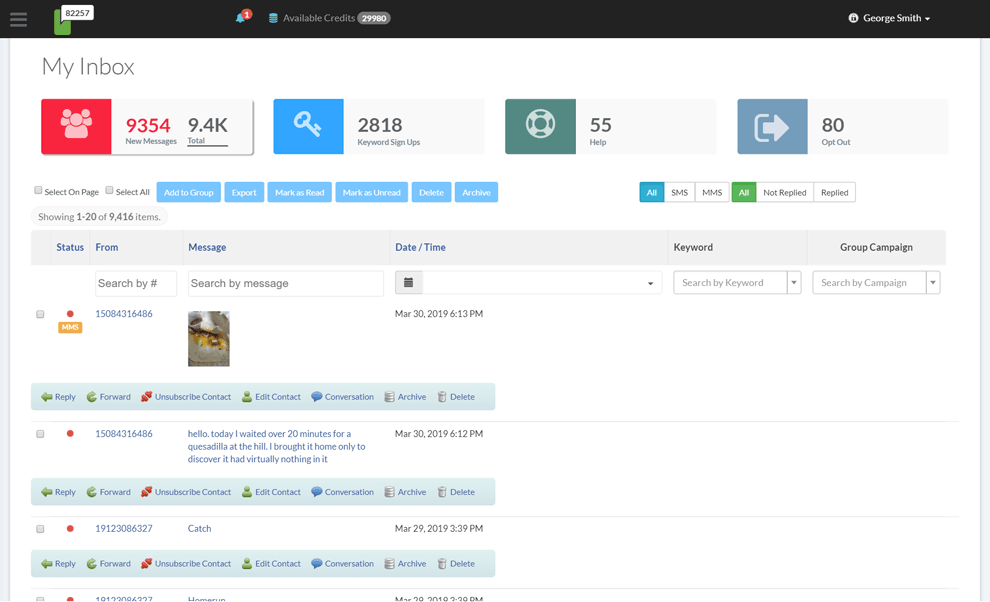The width and height of the screenshot is (990, 602).
Task: Click the Mark as Read button
Action: point(300,193)
